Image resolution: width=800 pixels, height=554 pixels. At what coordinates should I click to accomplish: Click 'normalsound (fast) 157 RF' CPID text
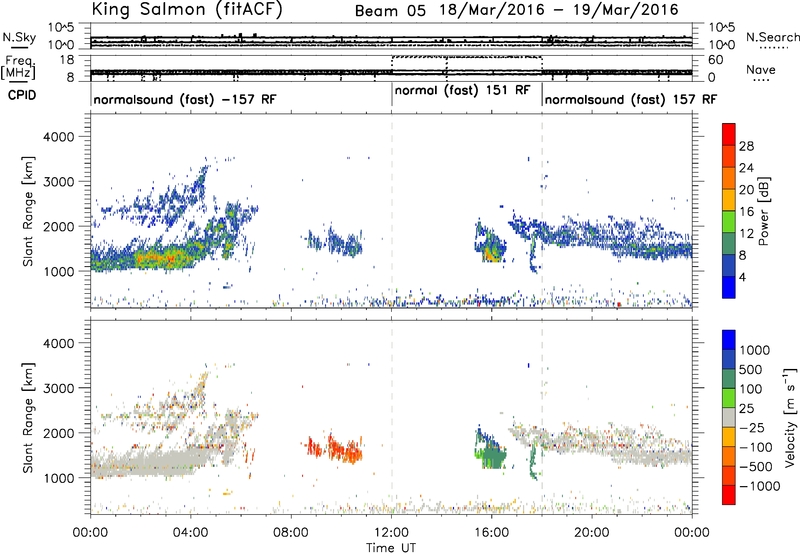tap(631, 99)
